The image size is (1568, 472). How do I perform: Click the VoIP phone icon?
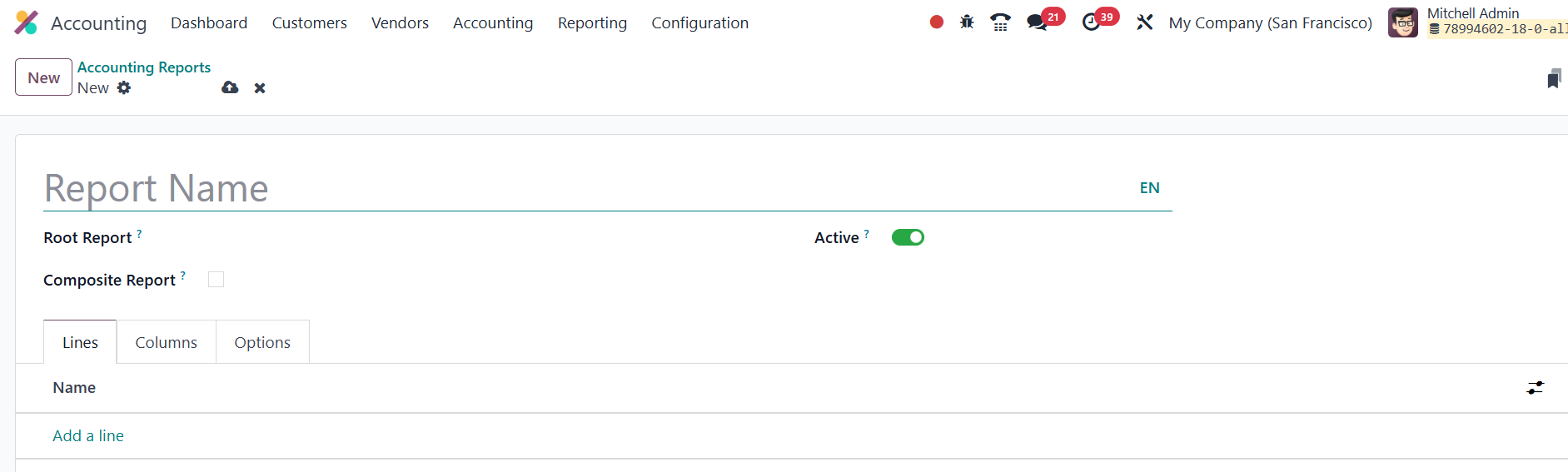coord(1000,22)
